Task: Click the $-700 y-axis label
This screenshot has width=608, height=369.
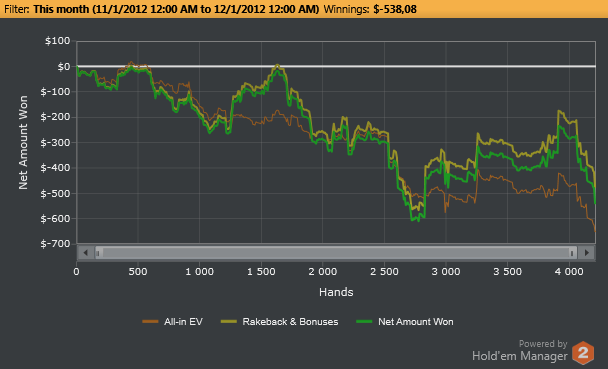Action: point(55,244)
